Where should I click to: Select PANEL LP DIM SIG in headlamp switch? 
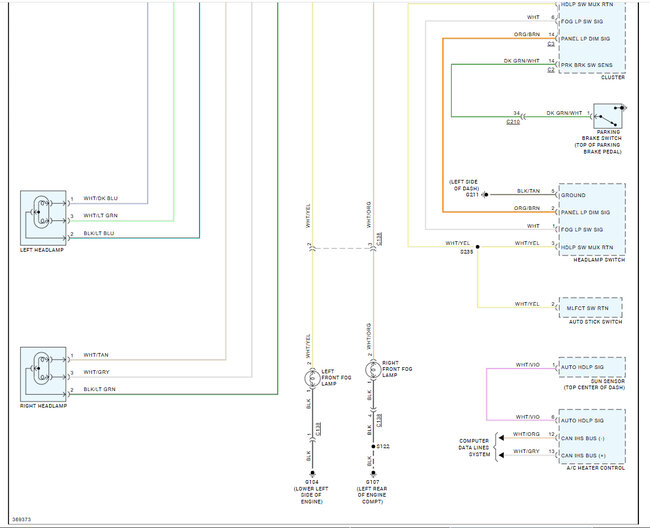coord(585,213)
